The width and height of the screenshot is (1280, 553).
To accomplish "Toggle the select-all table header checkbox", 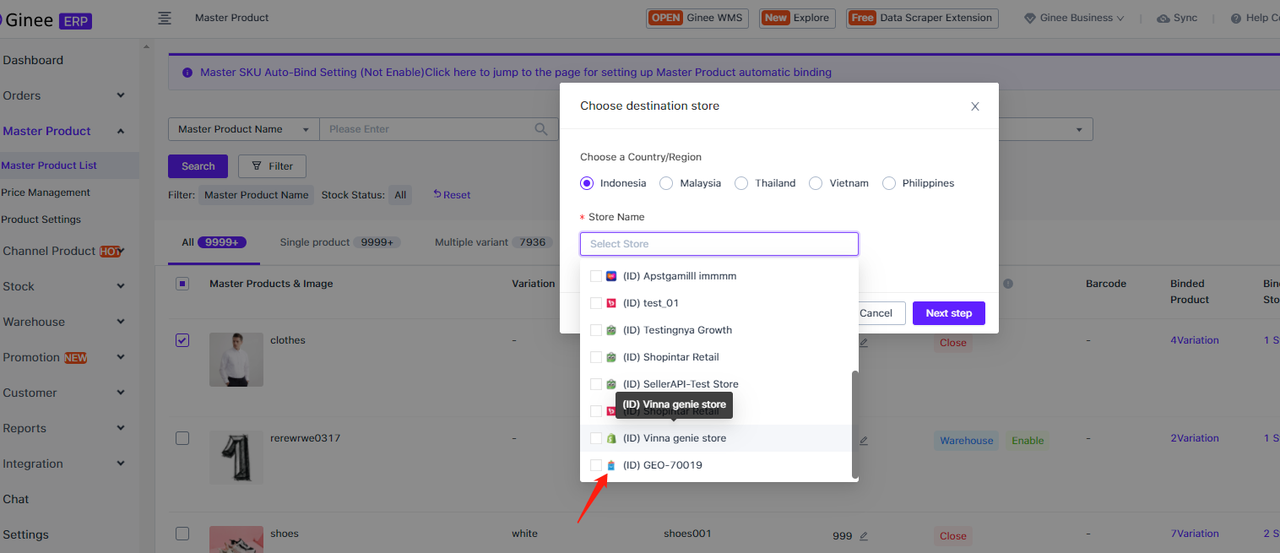I will coord(182,284).
